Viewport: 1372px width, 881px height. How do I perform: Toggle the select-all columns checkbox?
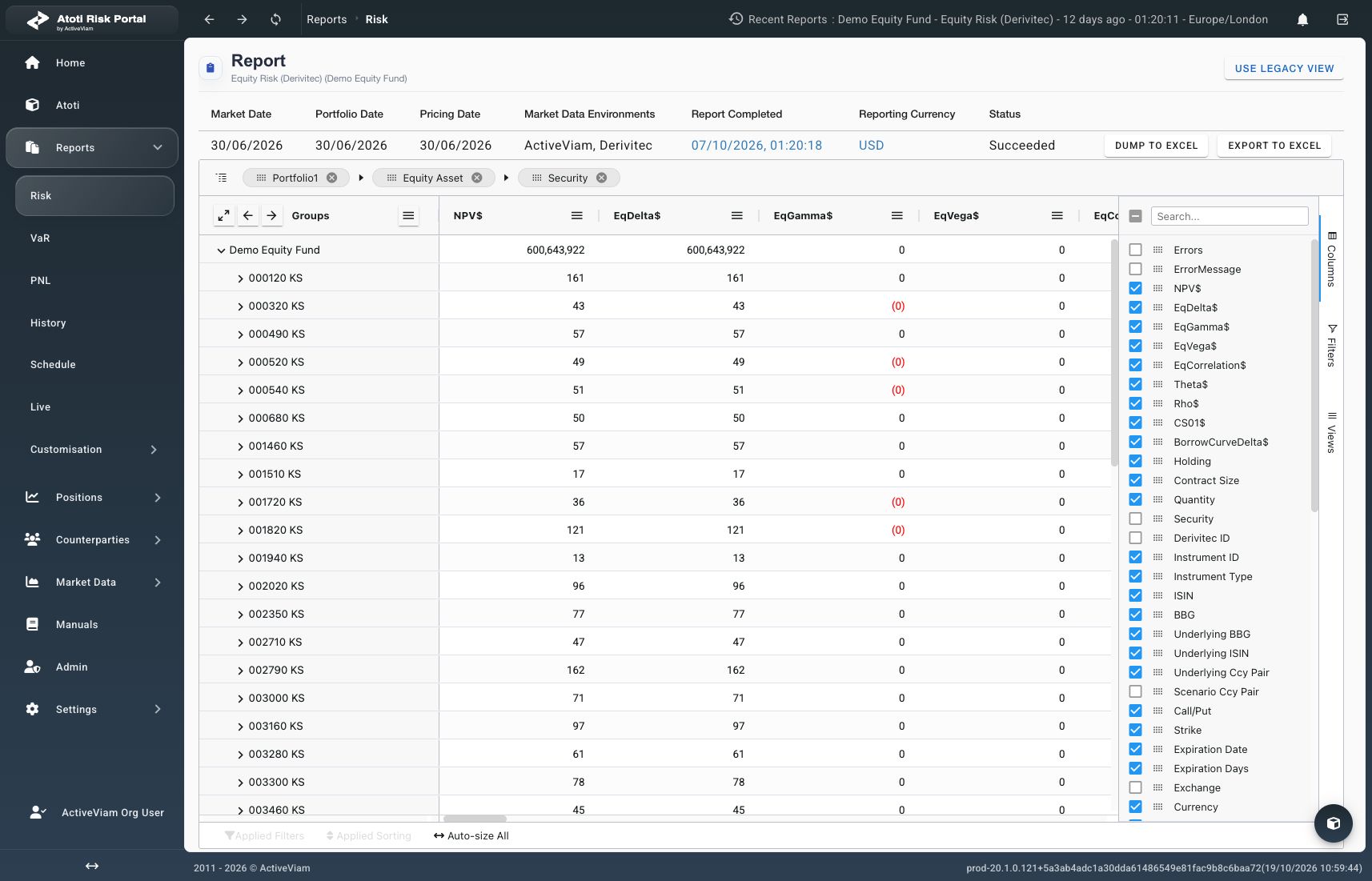(x=1135, y=216)
